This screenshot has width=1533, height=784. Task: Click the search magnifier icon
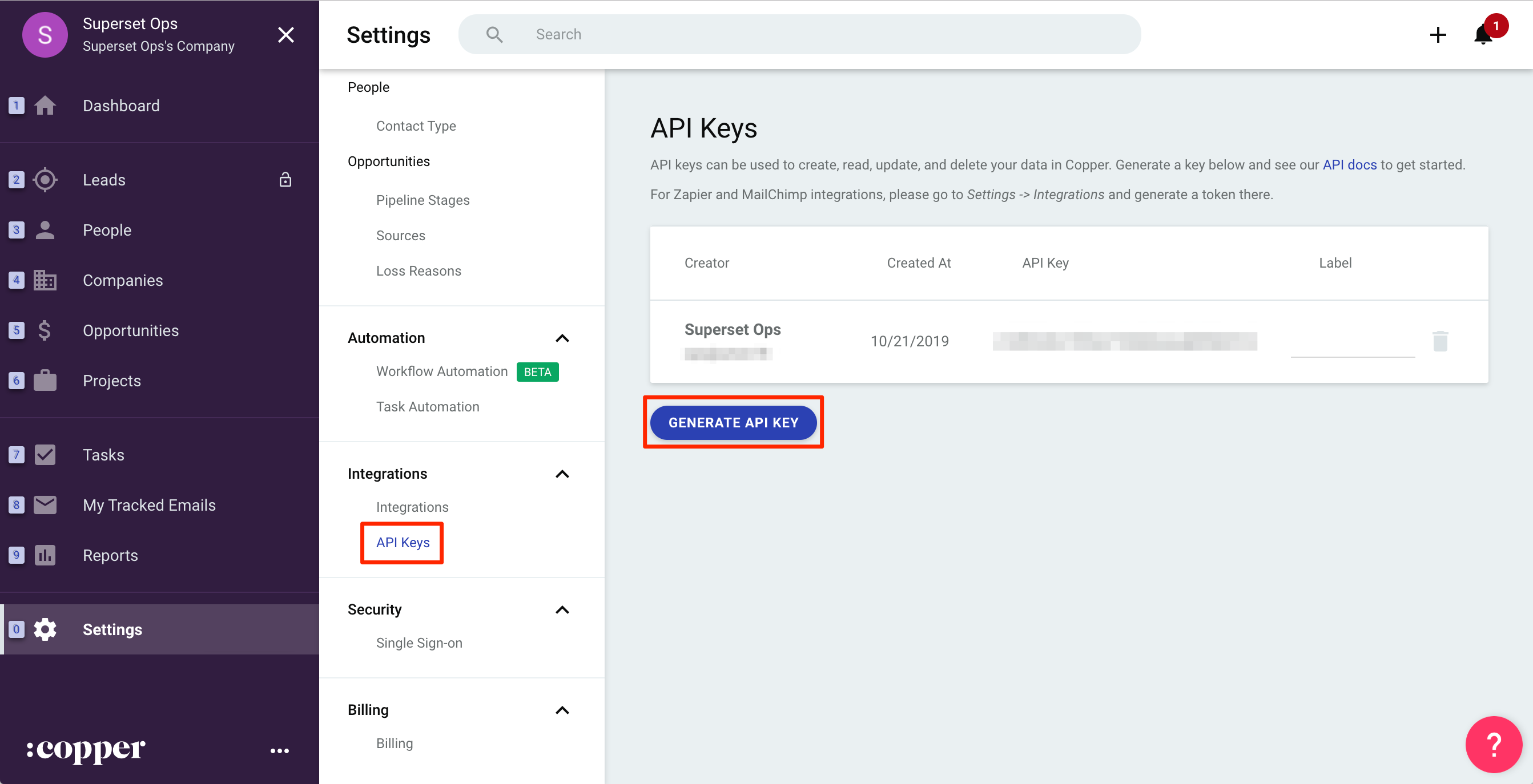click(494, 34)
